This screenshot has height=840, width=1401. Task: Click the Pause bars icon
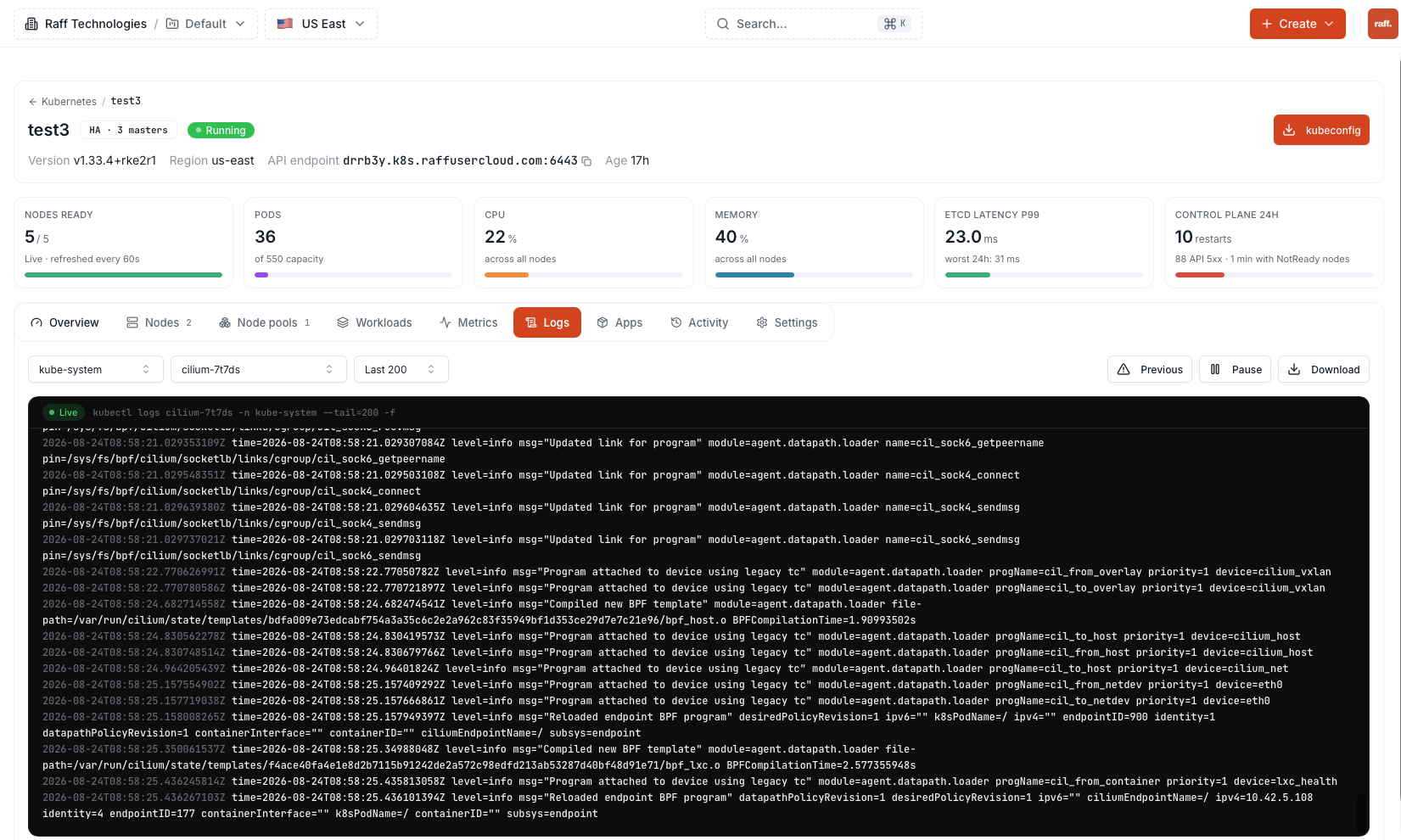pyautogui.click(x=1215, y=369)
